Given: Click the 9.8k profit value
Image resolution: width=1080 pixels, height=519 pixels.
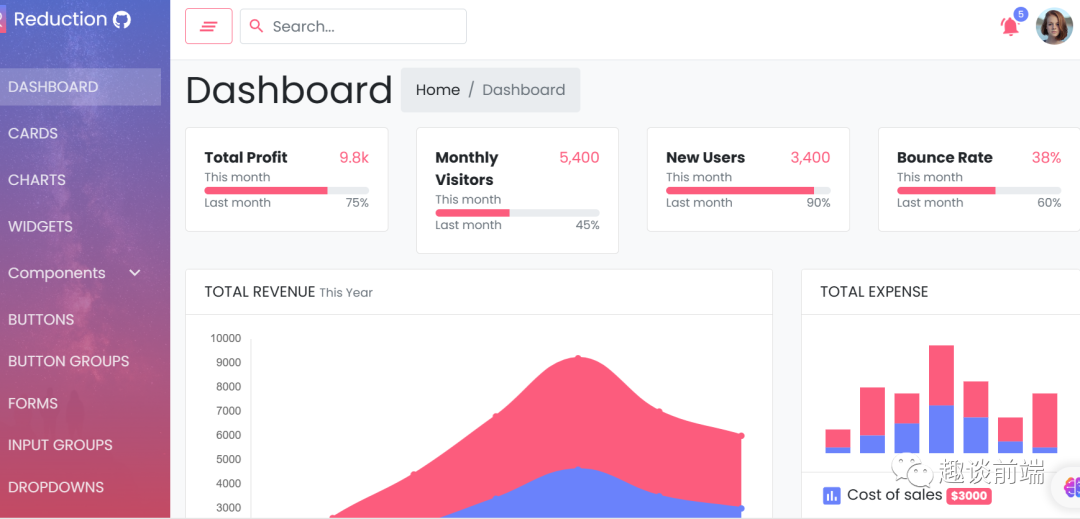Looking at the screenshot, I should pyautogui.click(x=354, y=158).
